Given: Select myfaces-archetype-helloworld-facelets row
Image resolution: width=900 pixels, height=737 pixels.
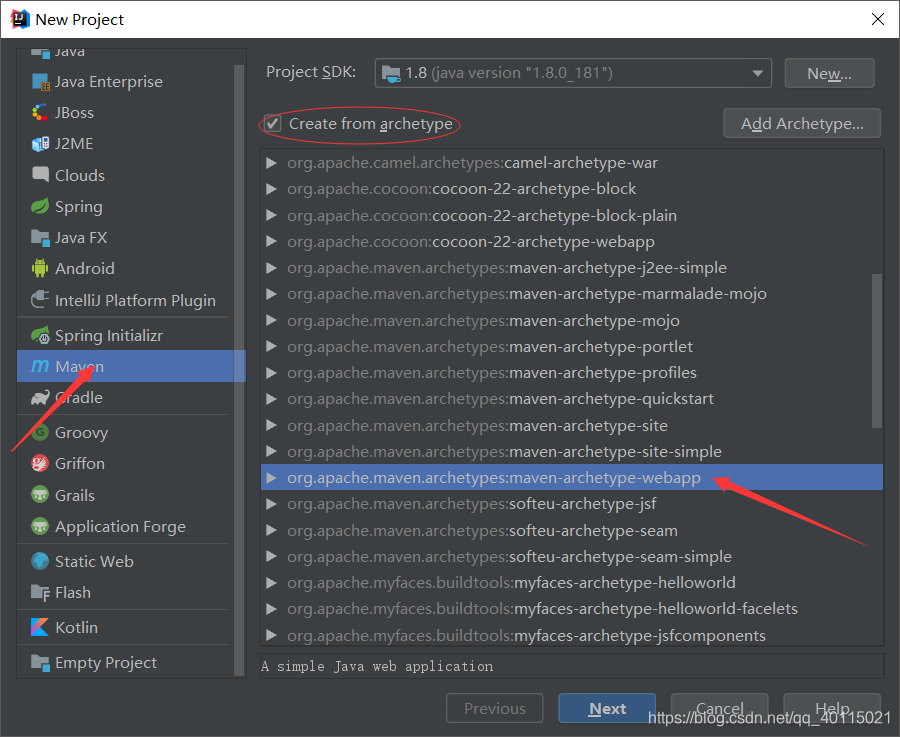Looking at the screenshot, I should (572, 609).
